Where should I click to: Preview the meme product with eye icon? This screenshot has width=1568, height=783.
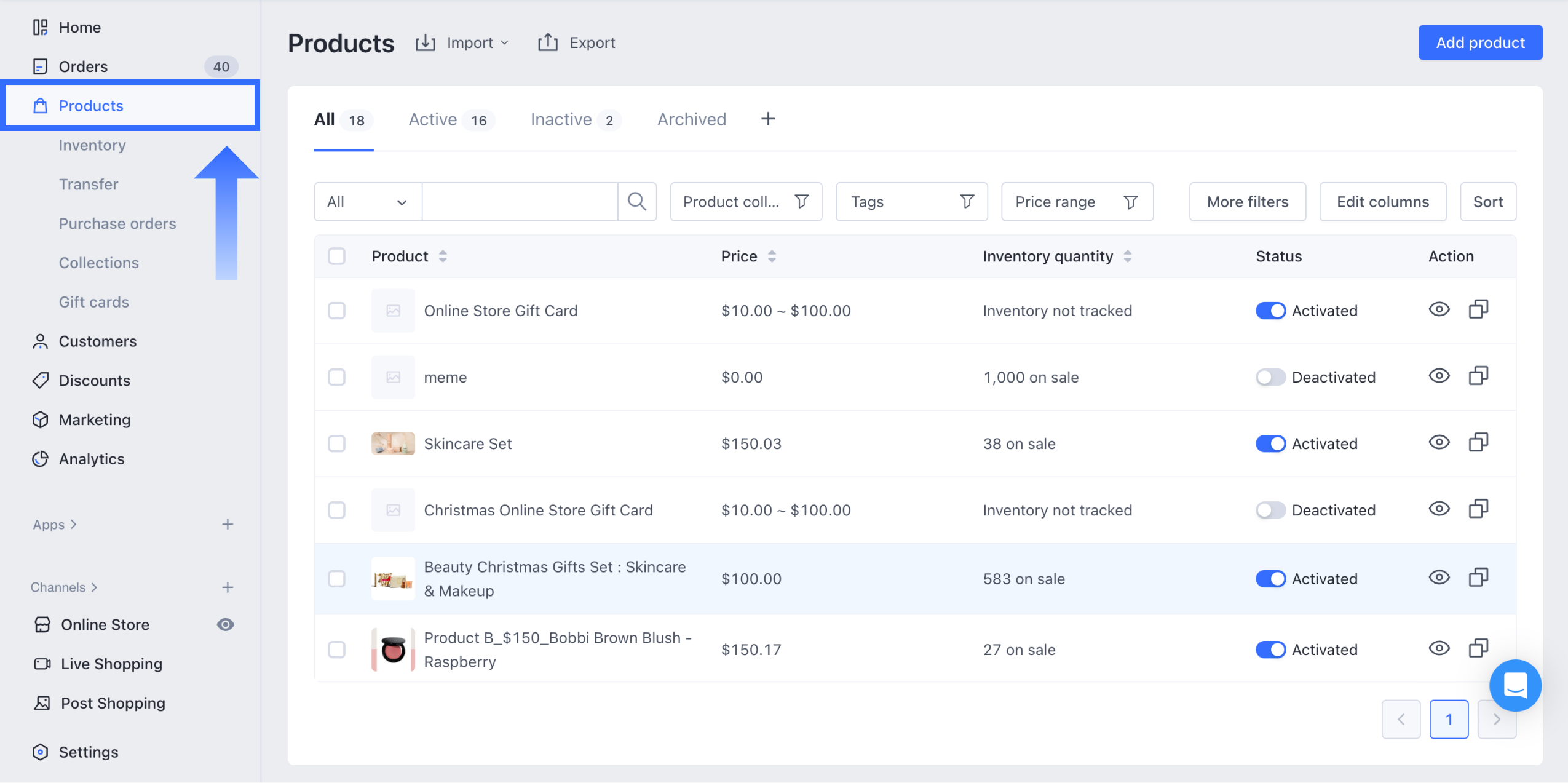1439,376
